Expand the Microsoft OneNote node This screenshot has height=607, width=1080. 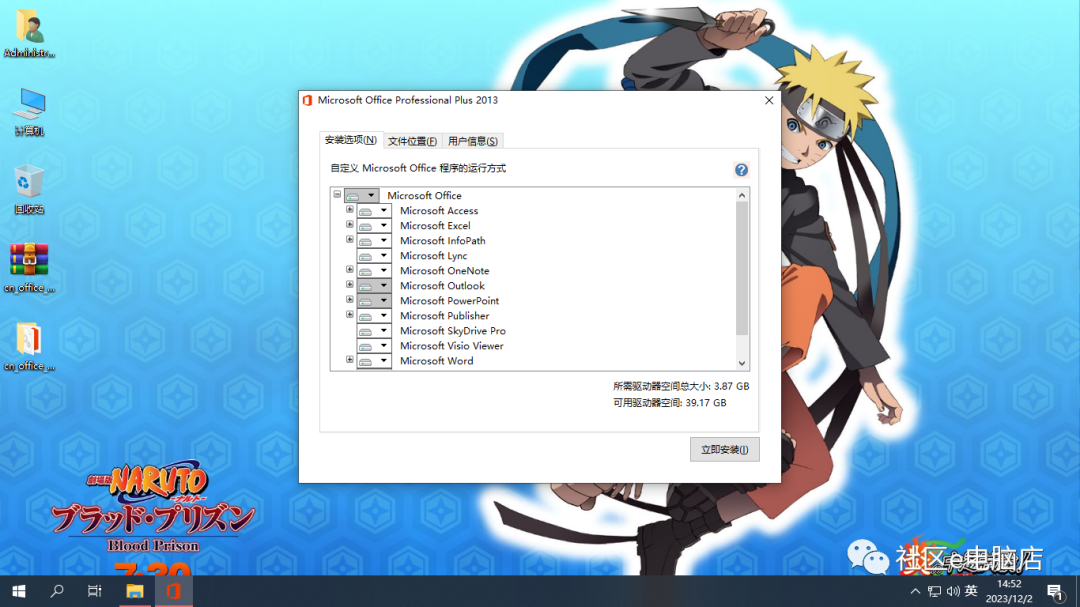[350, 269]
